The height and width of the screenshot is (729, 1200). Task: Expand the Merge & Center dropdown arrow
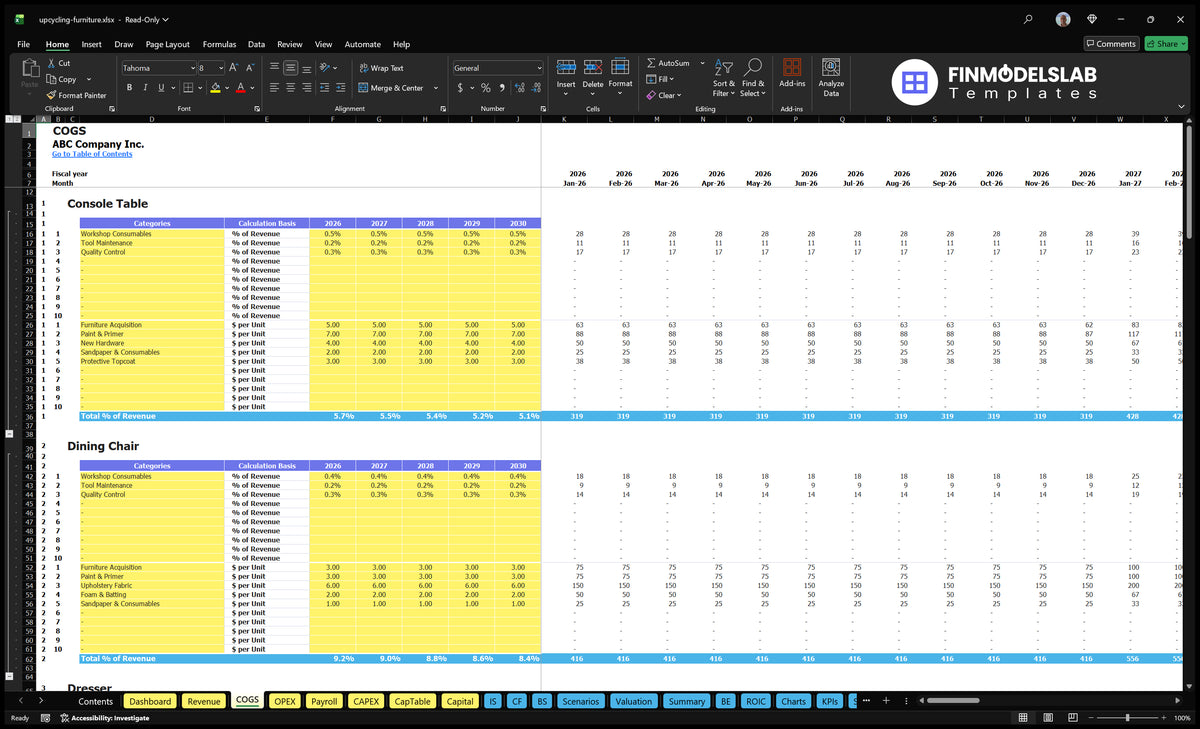[x=436, y=88]
